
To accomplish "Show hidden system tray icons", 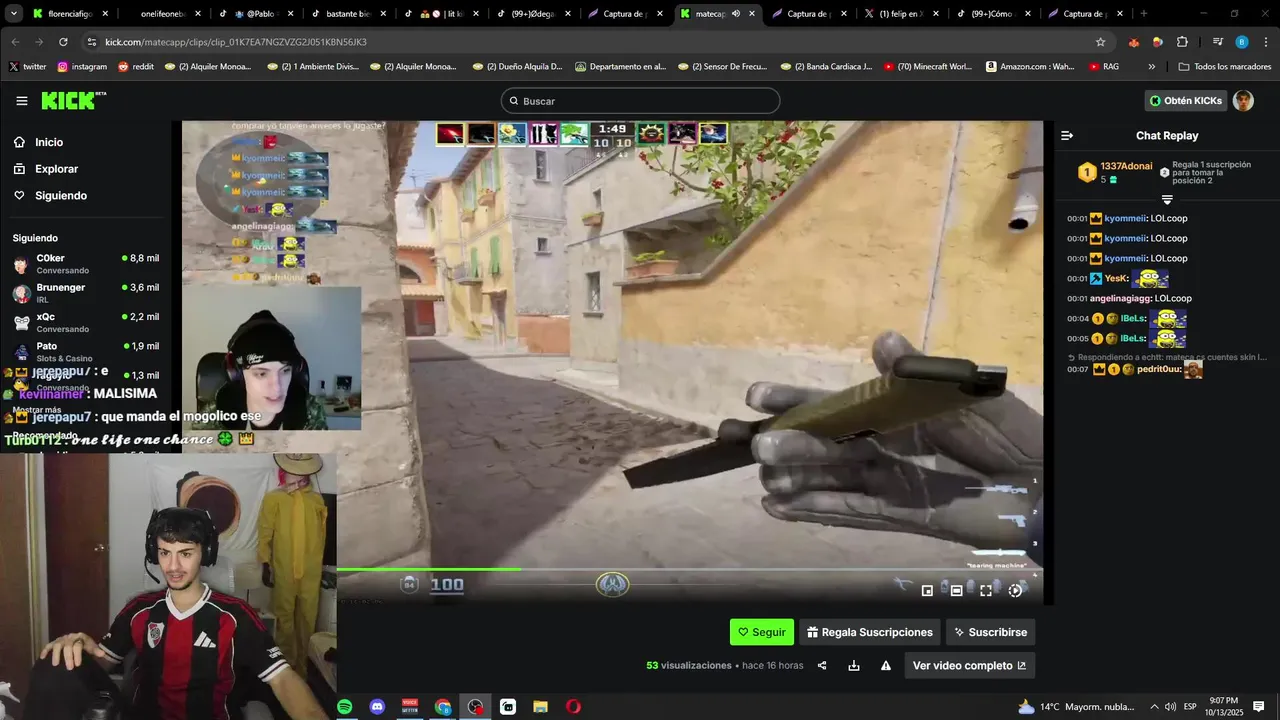I will click(x=1154, y=707).
